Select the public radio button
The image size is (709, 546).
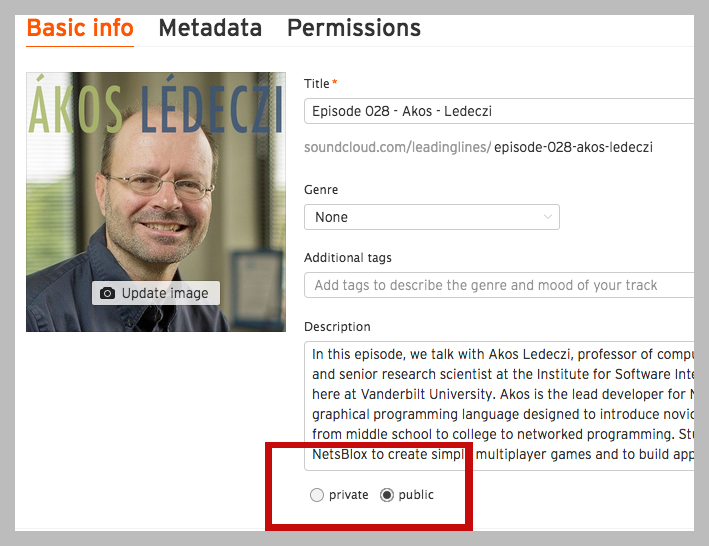[x=387, y=495]
